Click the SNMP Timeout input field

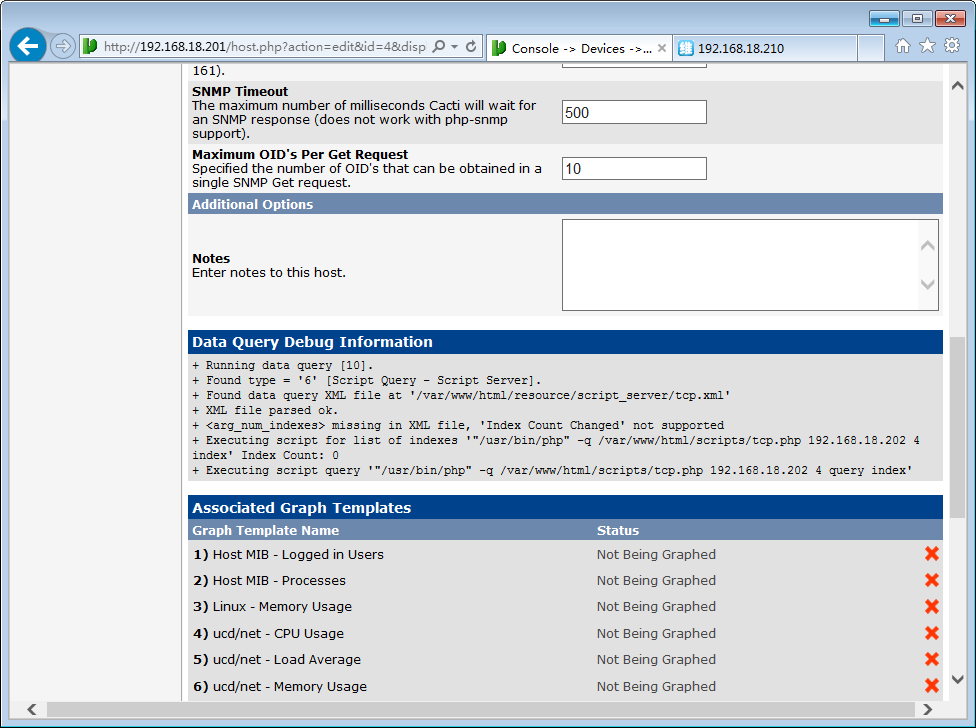pyautogui.click(x=634, y=113)
